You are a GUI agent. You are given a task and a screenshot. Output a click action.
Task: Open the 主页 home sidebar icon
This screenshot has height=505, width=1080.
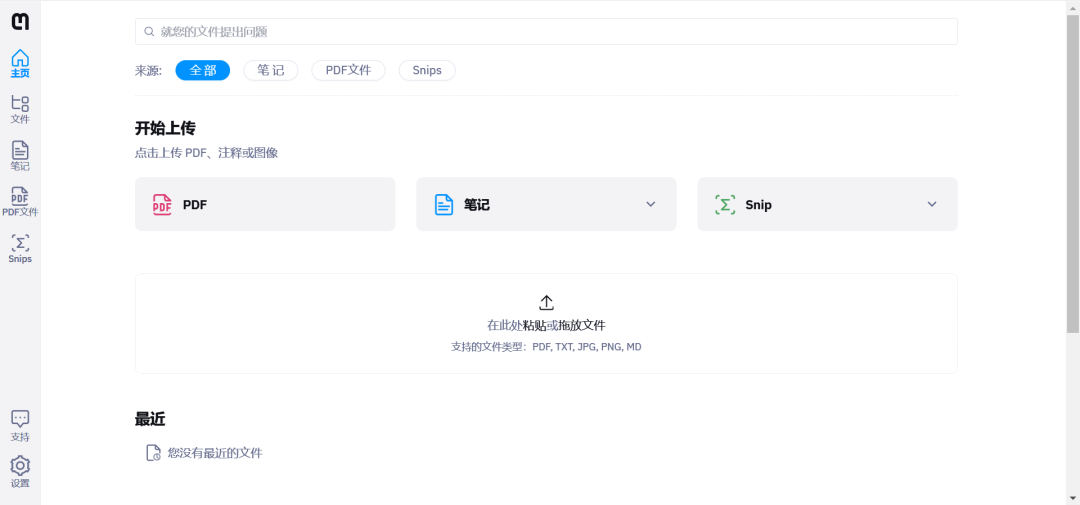20,64
